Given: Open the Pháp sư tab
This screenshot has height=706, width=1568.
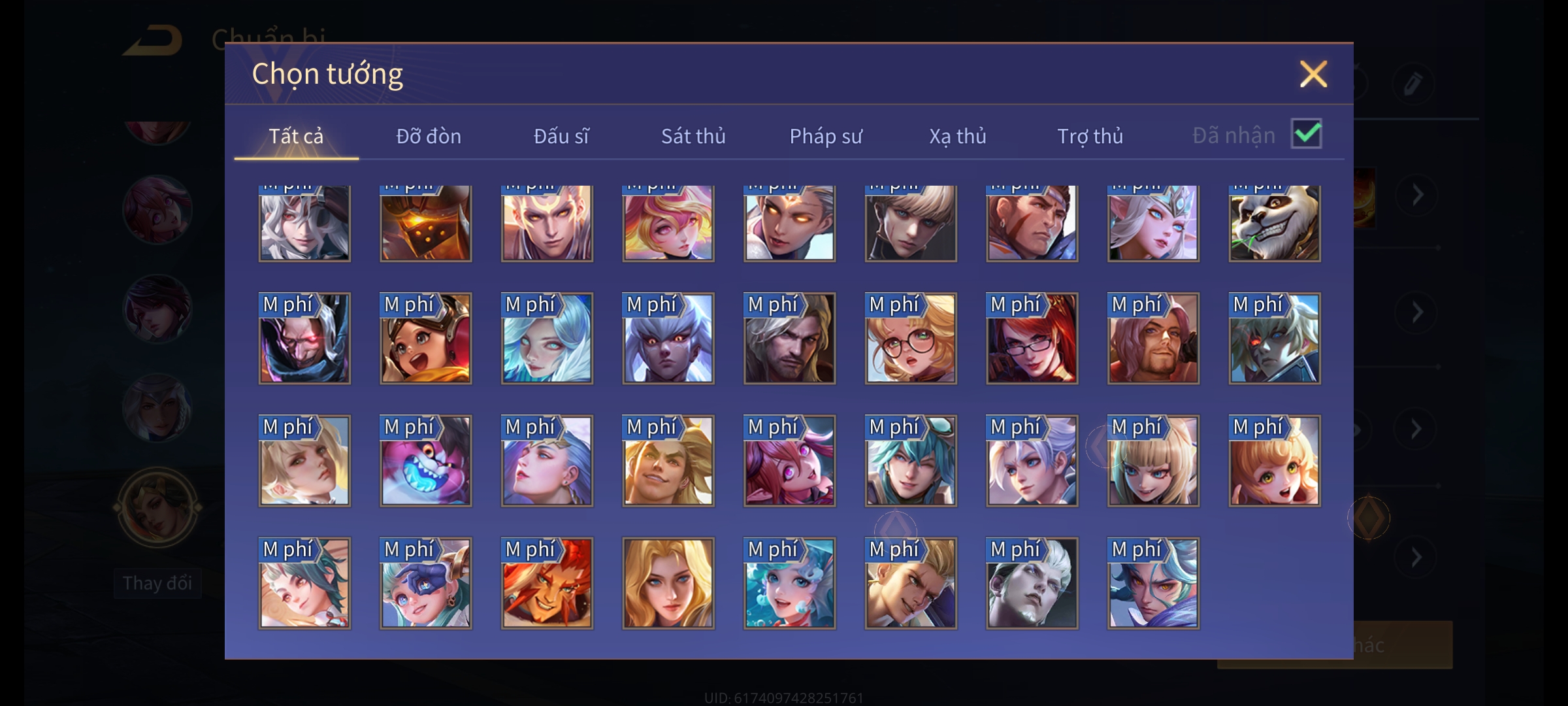Looking at the screenshot, I should pyautogui.click(x=826, y=136).
